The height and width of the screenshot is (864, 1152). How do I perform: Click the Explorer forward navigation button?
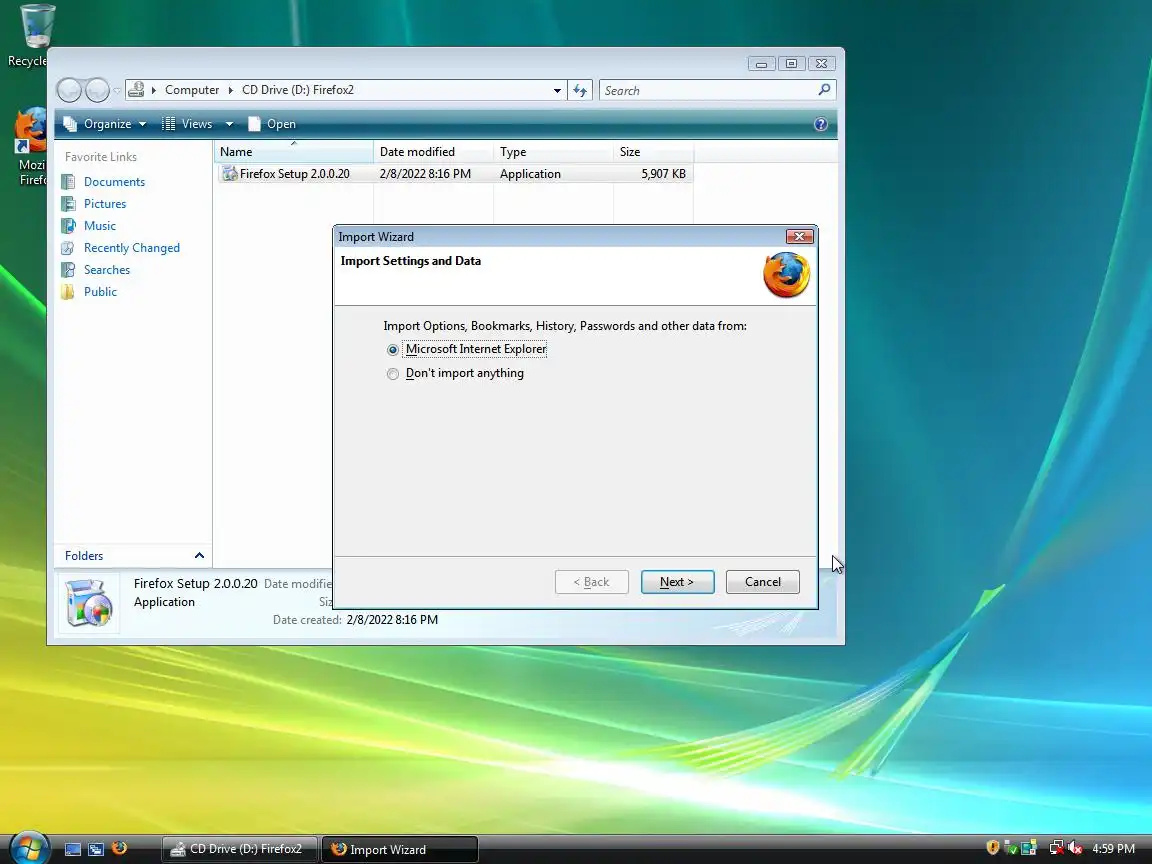[x=97, y=90]
